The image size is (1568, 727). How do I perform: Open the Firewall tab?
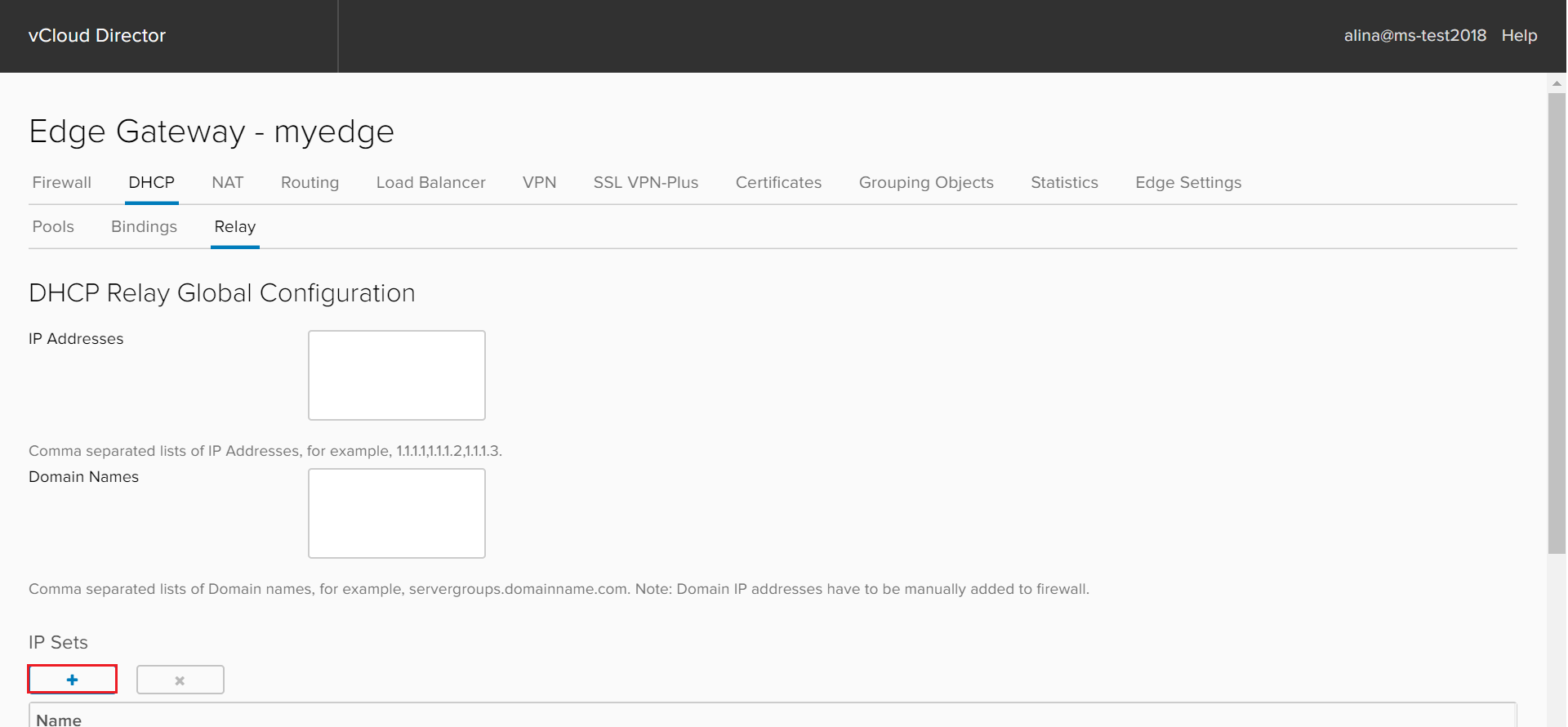tap(62, 182)
